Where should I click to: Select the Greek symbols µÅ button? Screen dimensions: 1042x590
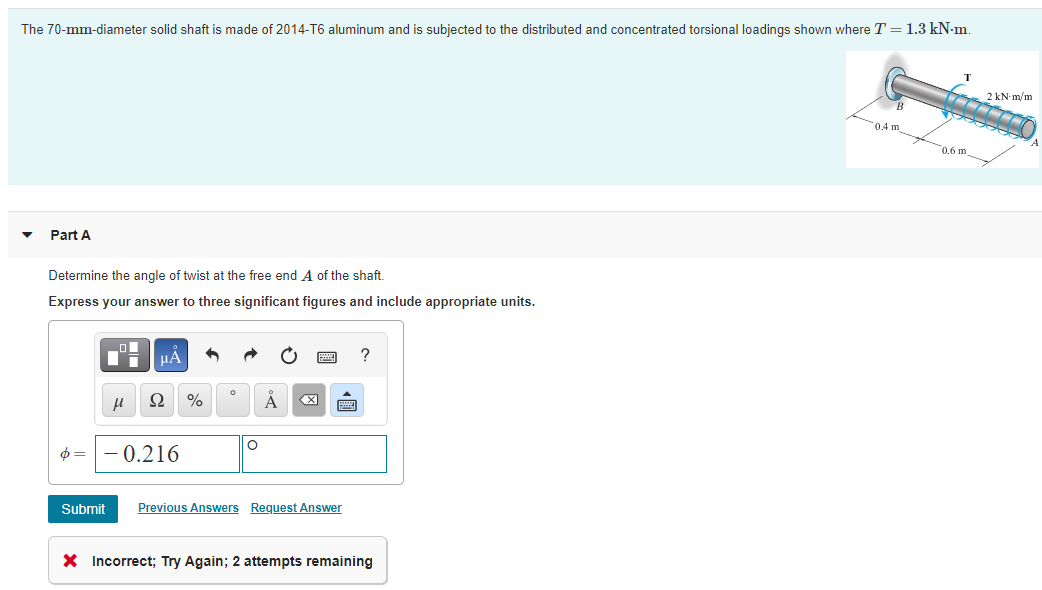(171, 355)
